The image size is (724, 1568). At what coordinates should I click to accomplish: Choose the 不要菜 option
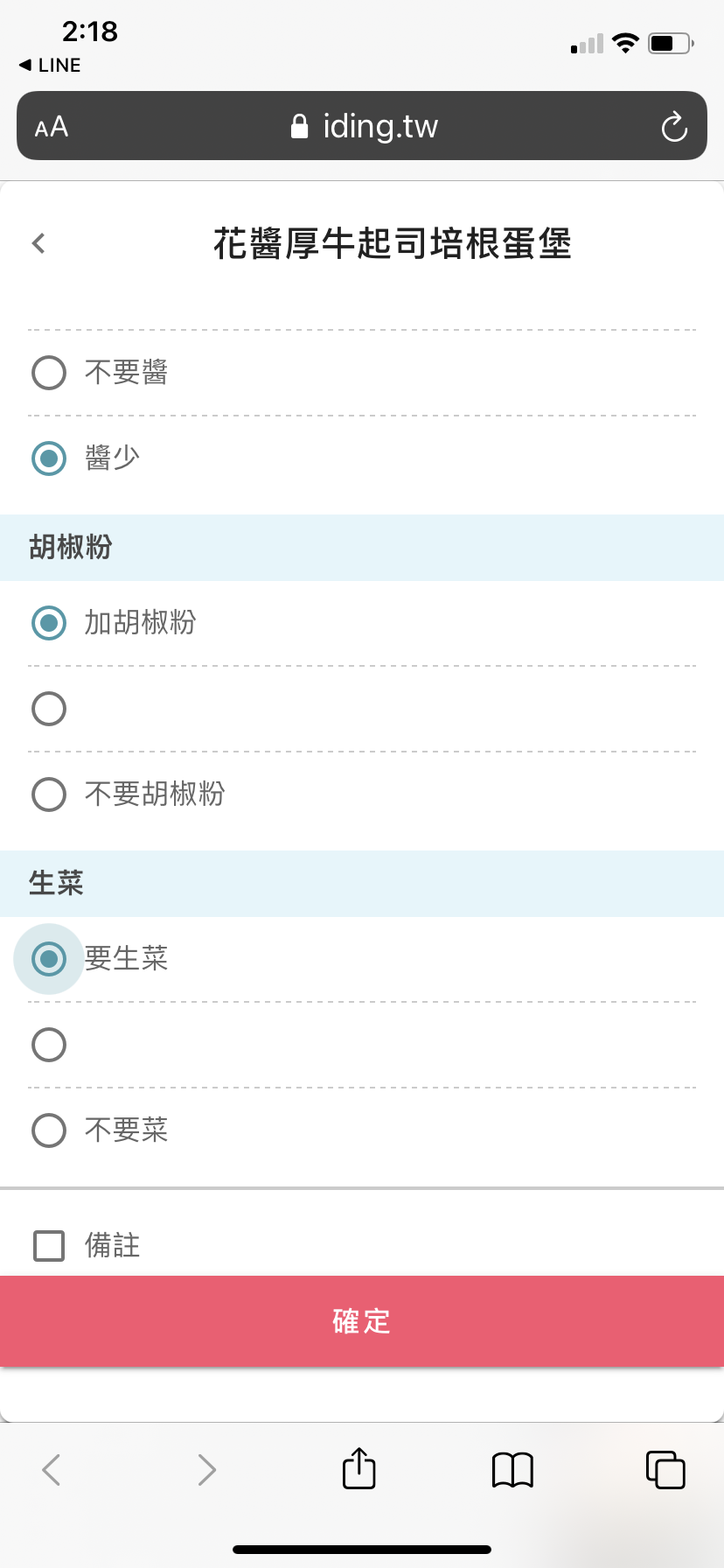pos(49,1130)
